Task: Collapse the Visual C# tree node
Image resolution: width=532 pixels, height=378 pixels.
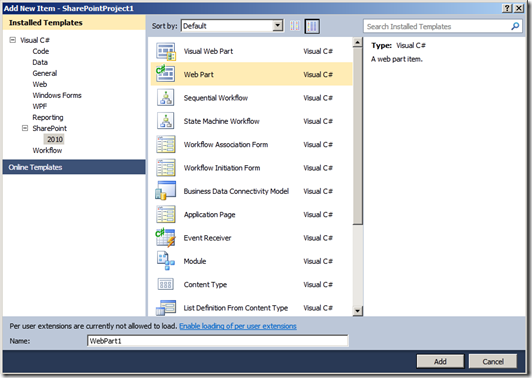Action: [13, 40]
